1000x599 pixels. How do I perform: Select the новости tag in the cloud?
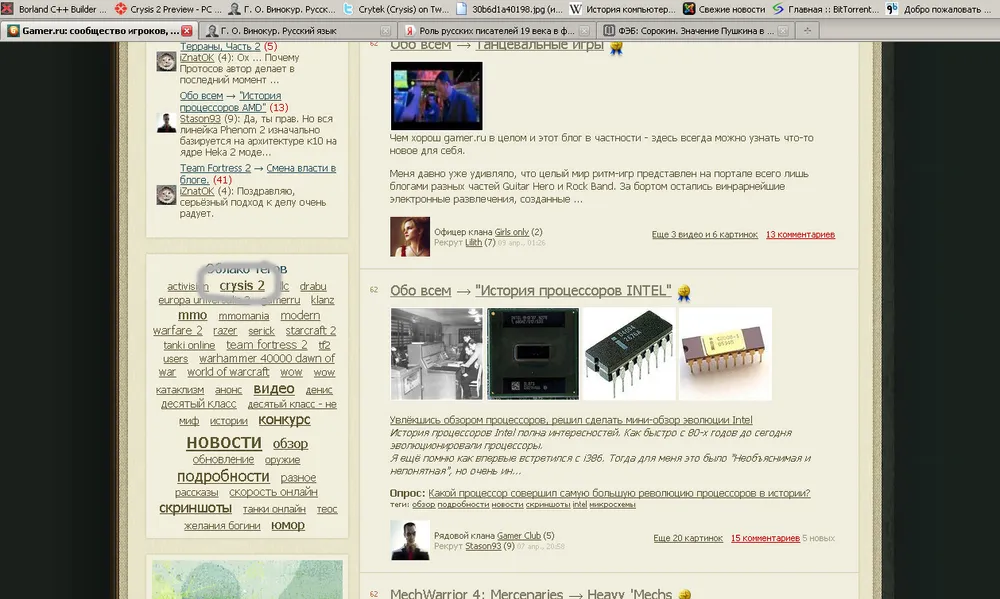[224, 443]
